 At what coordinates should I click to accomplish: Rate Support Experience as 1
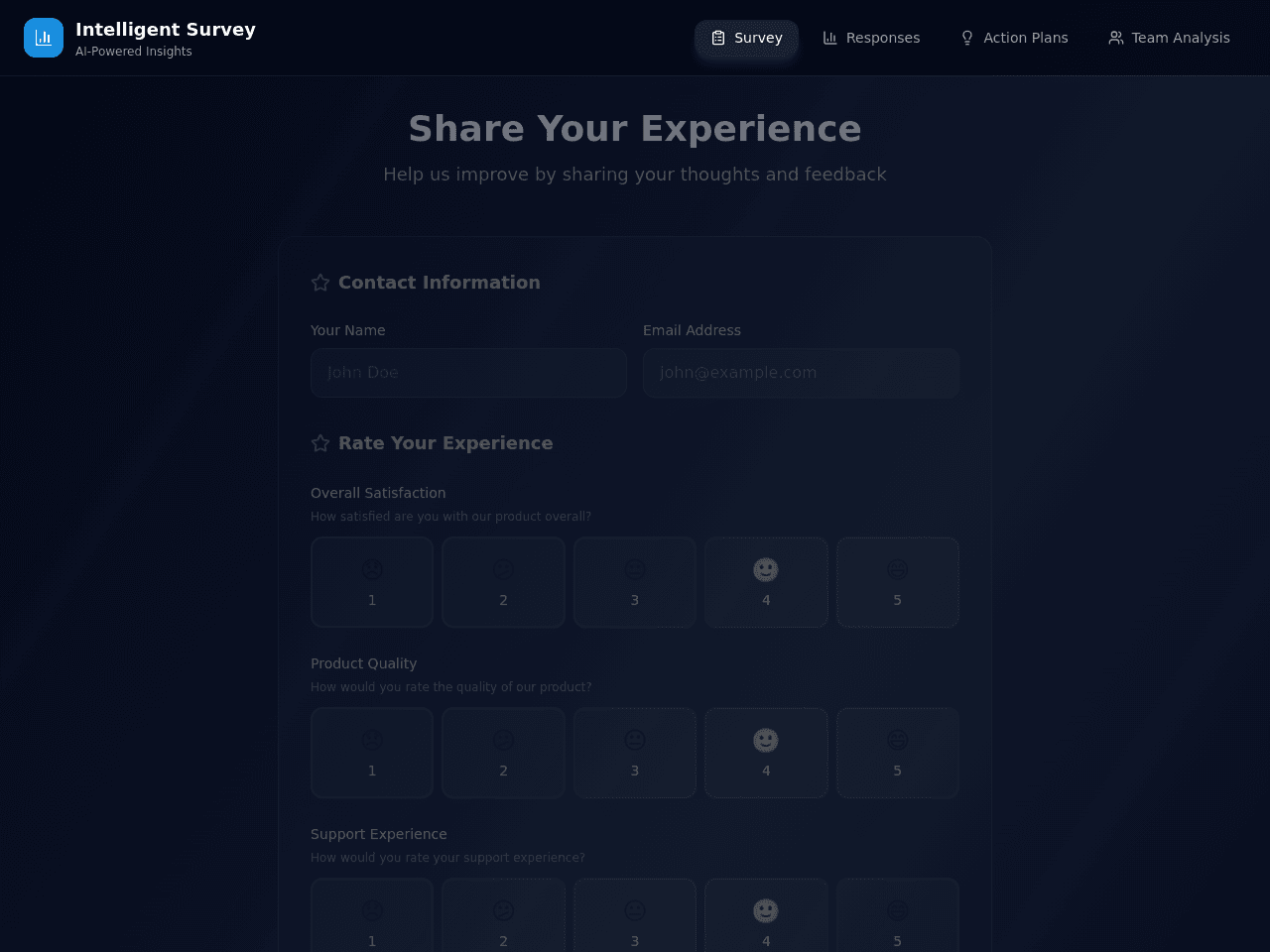(x=372, y=915)
